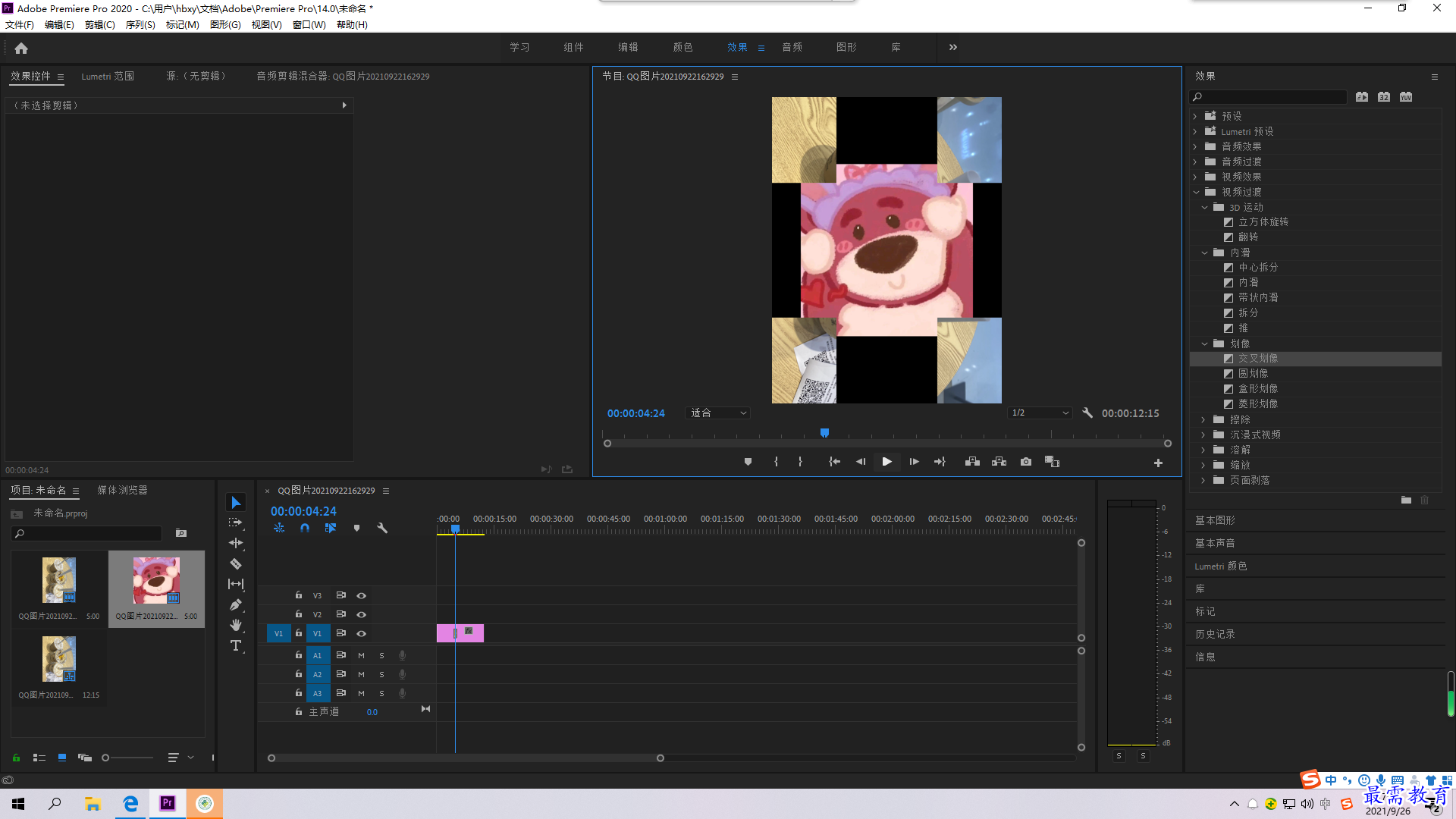
Task: Go to In point in Program monitor
Action: point(834,462)
